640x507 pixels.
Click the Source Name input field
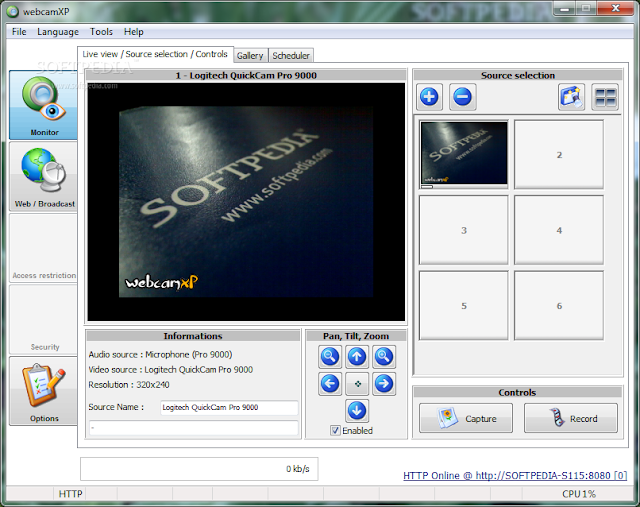[229, 407]
